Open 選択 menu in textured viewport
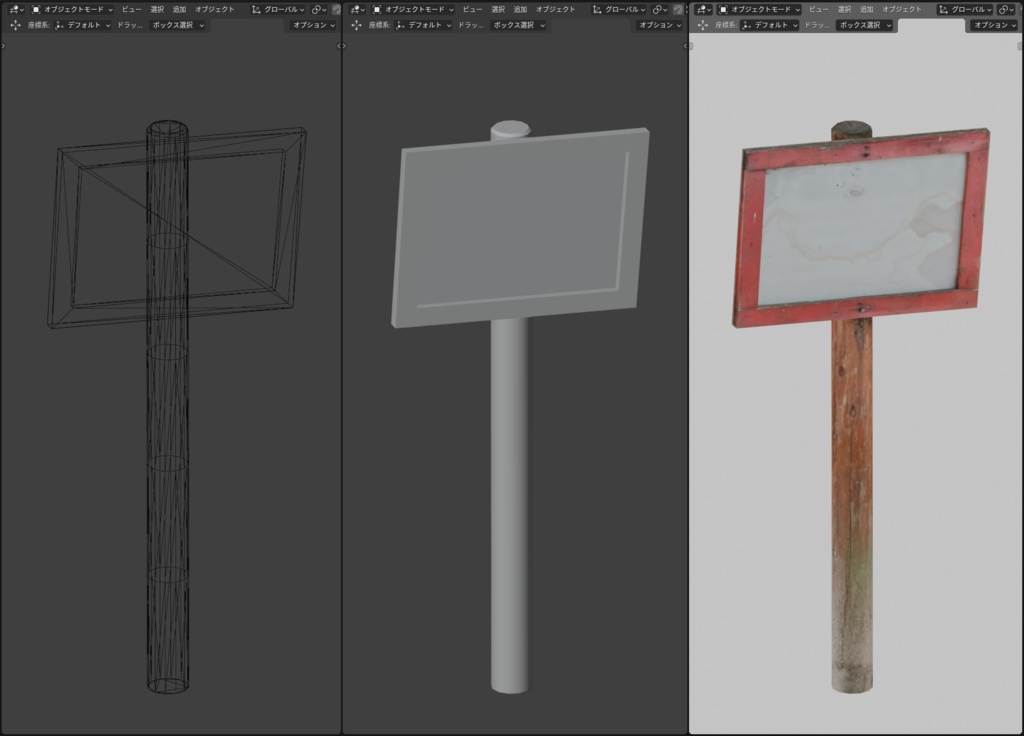The image size is (1024, 736). pyautogui.click(x=844, y=9)
